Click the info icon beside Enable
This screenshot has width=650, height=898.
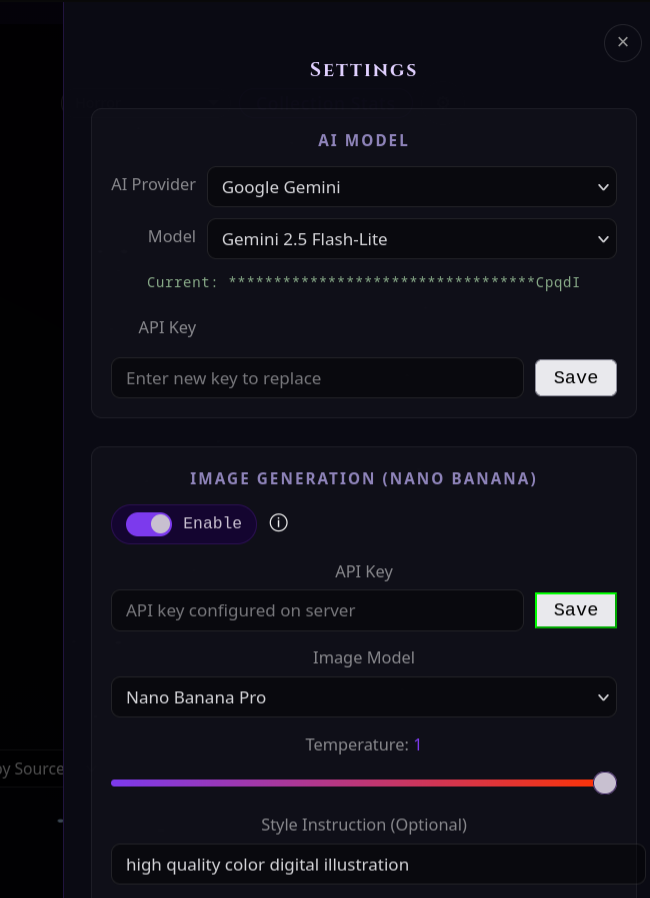pyautogui.click(x=278, y=522)
